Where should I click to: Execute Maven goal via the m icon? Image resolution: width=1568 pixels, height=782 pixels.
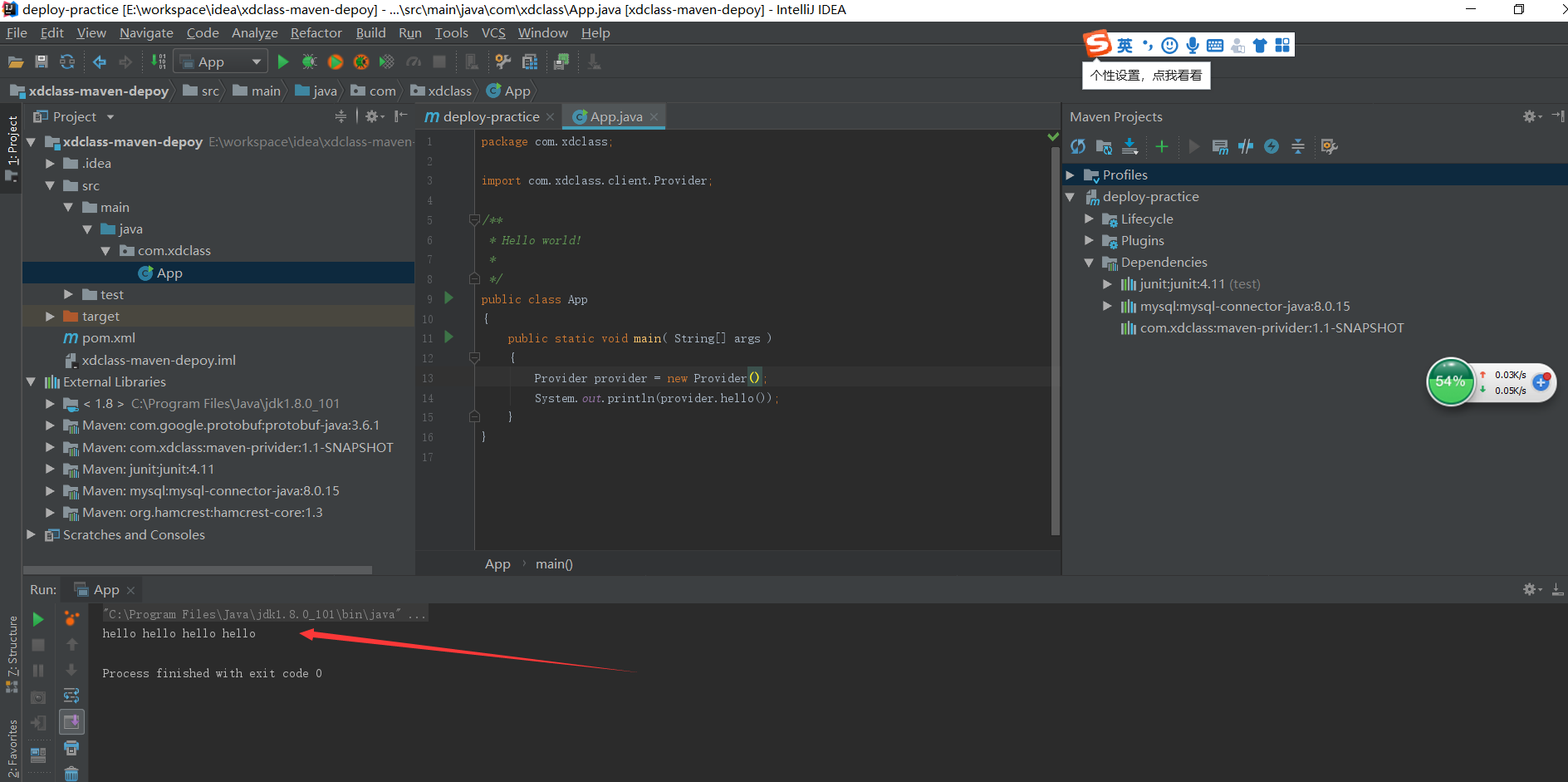1220,146
